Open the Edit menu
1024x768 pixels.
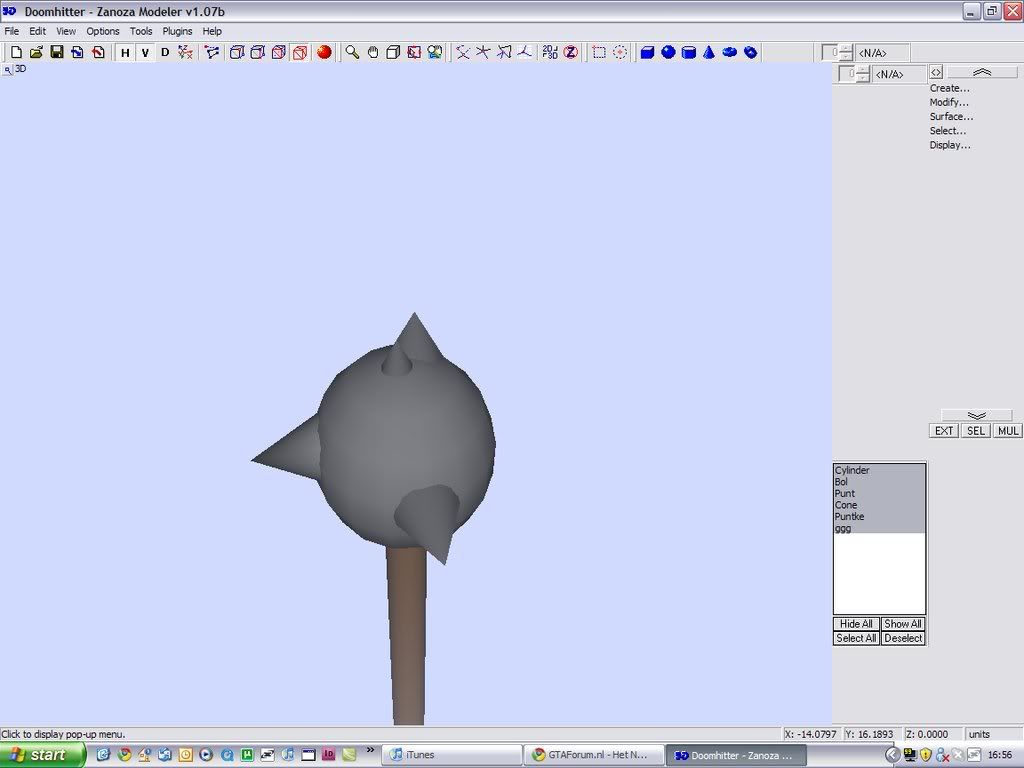coord(38,31)
